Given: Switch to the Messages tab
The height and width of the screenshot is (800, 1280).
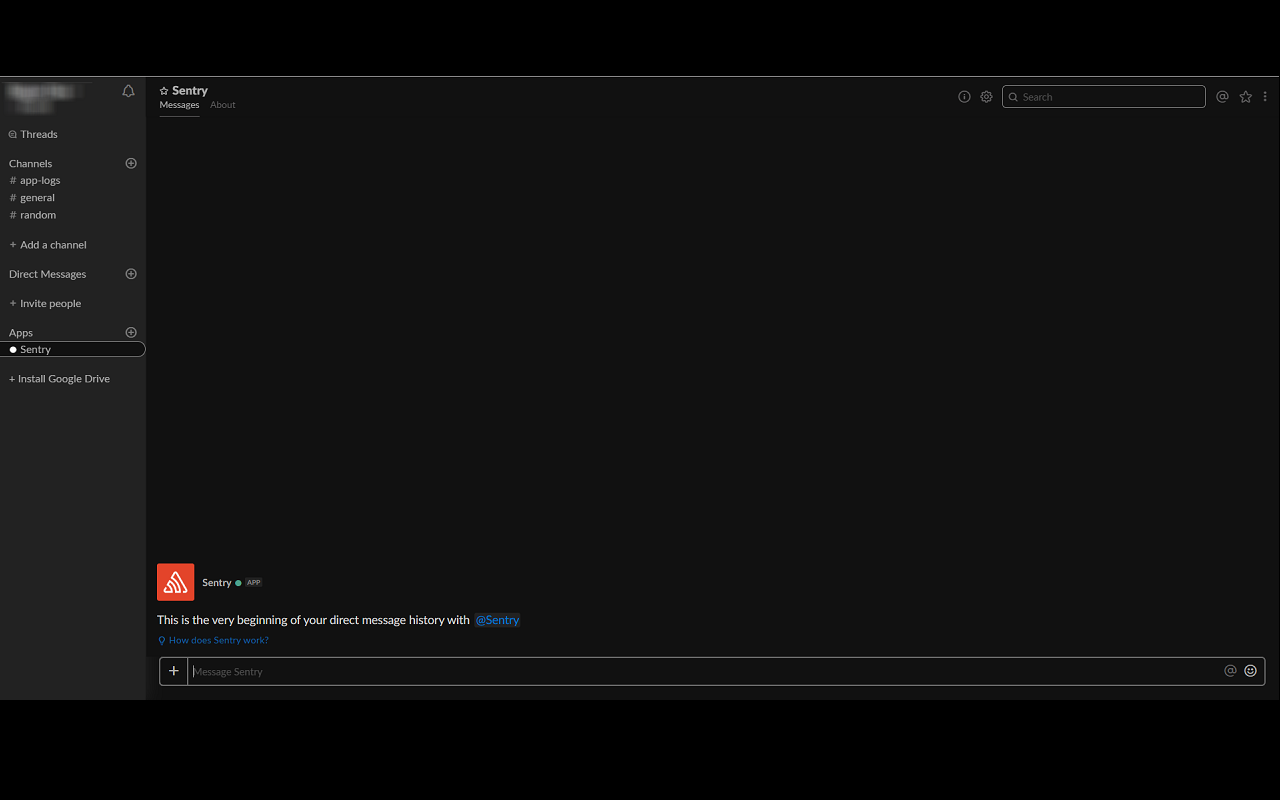Looking at the screenshot, I should pos(179,105).
